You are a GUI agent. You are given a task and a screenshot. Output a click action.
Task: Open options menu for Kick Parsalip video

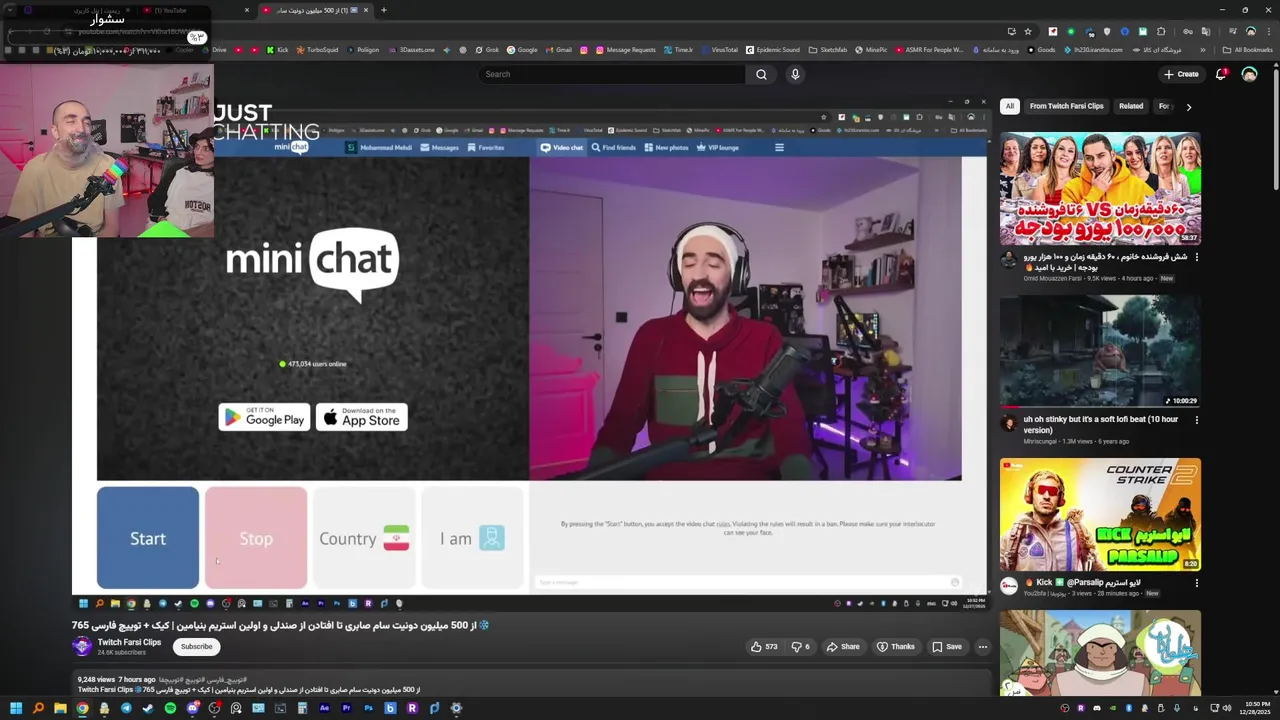[1197, 583]
